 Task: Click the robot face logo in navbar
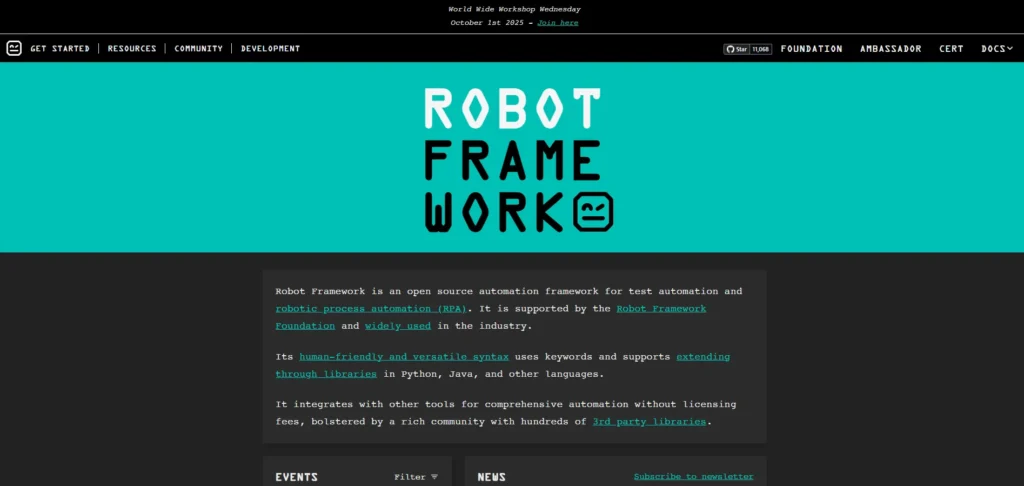pos(14,48)
